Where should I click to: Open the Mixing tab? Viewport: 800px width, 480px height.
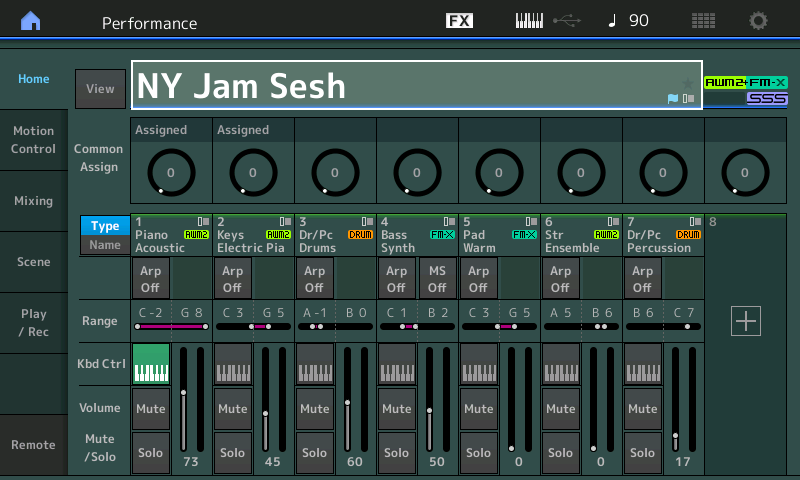coord(34,201)
